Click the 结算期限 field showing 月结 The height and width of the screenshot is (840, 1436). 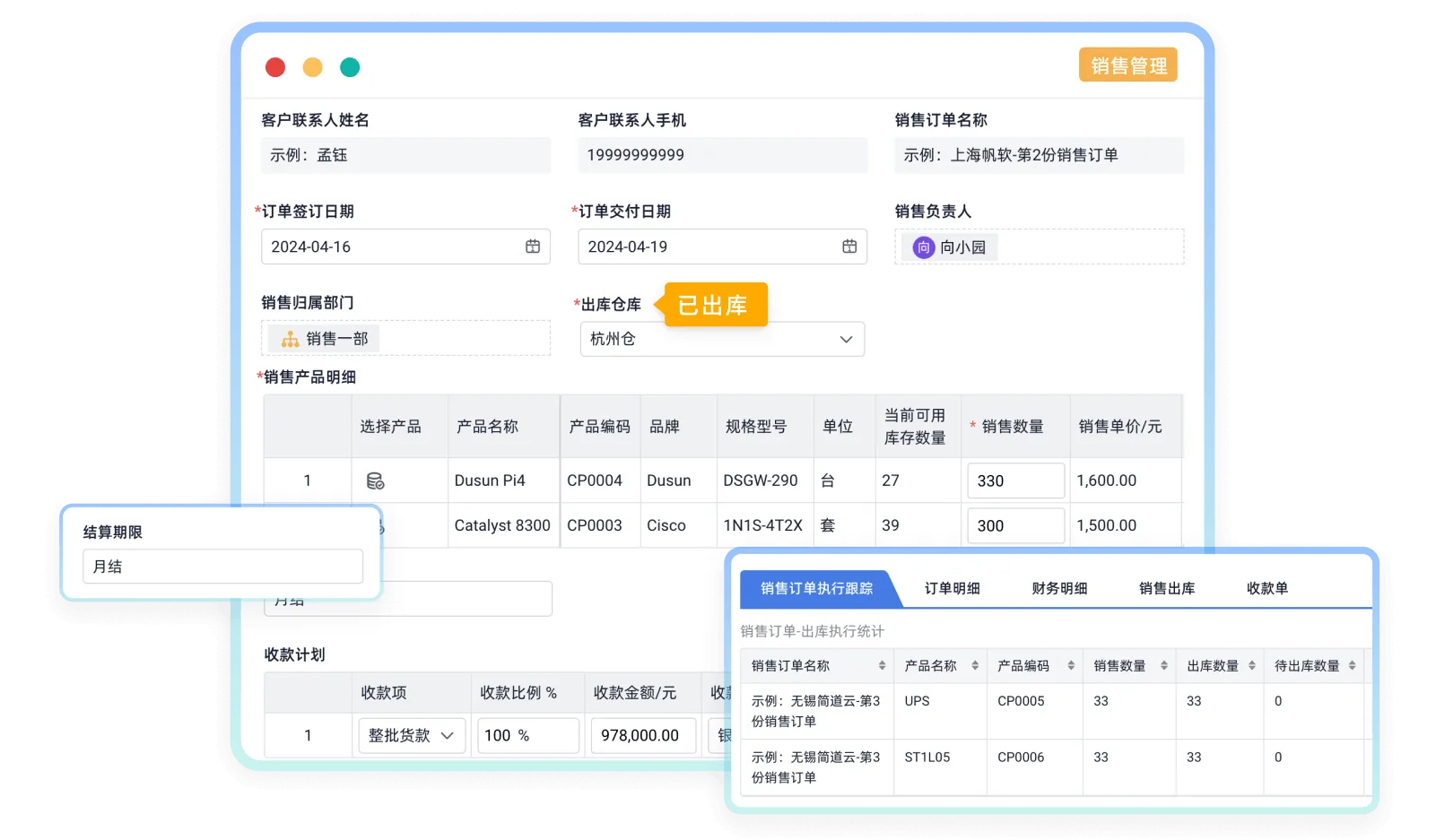coord(221,566)
